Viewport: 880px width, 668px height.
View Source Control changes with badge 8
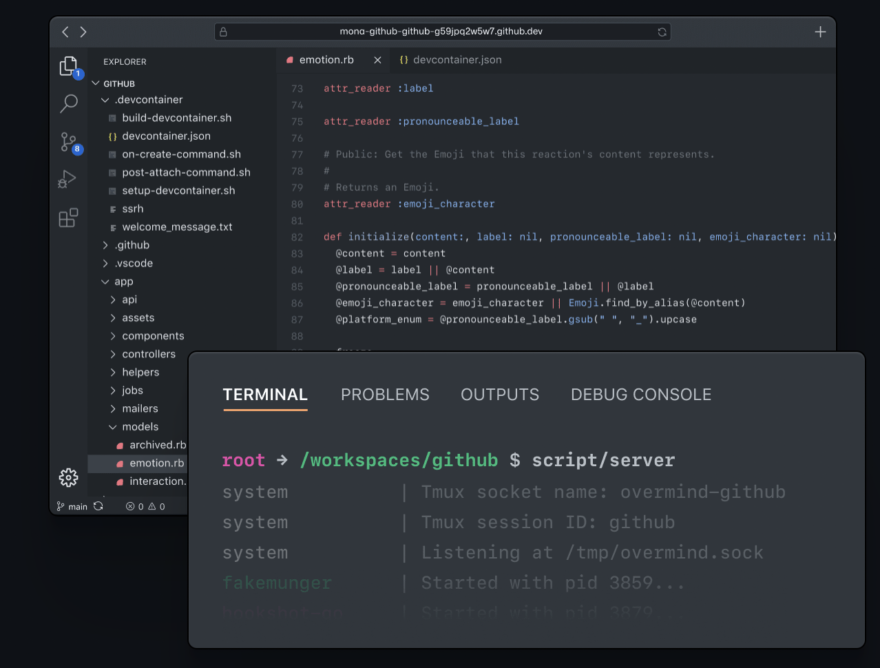(x=70, y=141)
